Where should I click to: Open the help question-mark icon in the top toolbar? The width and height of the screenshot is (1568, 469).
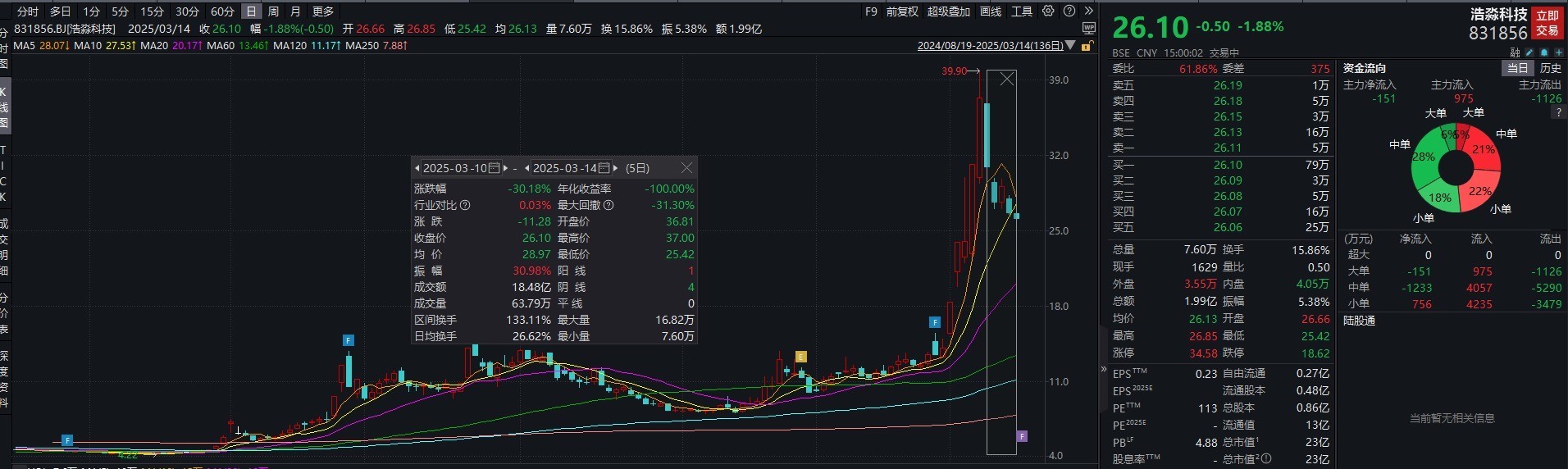[1069, 11]
